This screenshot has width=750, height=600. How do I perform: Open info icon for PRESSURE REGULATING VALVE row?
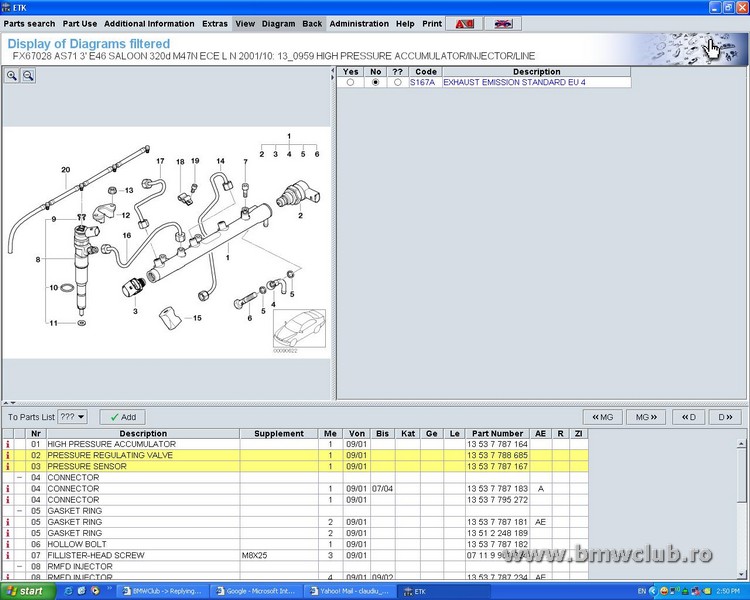pos(8,455)
